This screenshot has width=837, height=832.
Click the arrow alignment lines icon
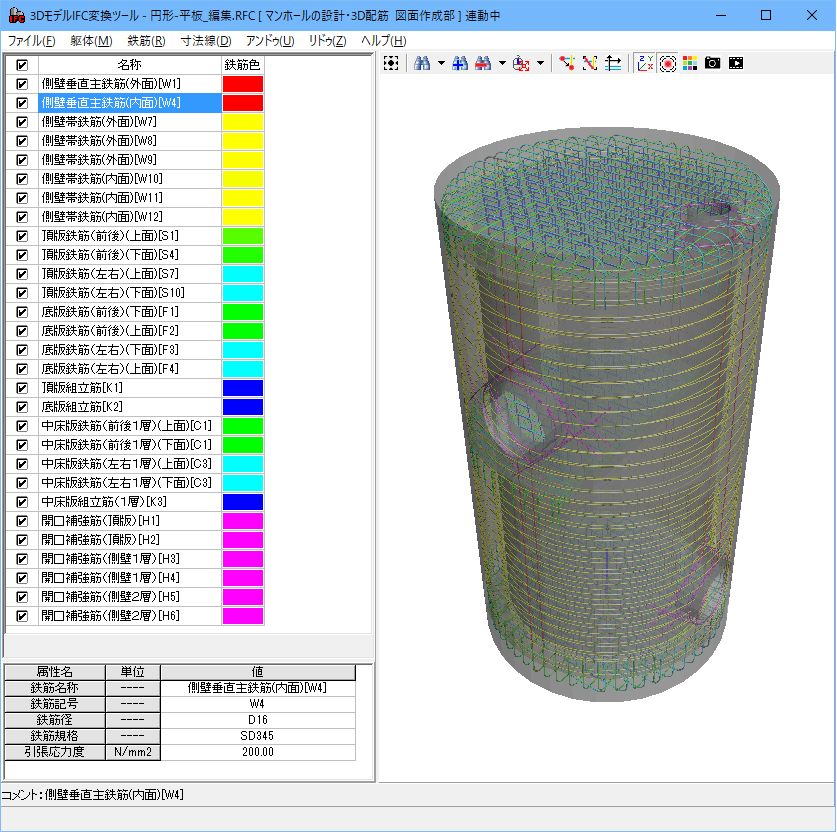[613, 64]
